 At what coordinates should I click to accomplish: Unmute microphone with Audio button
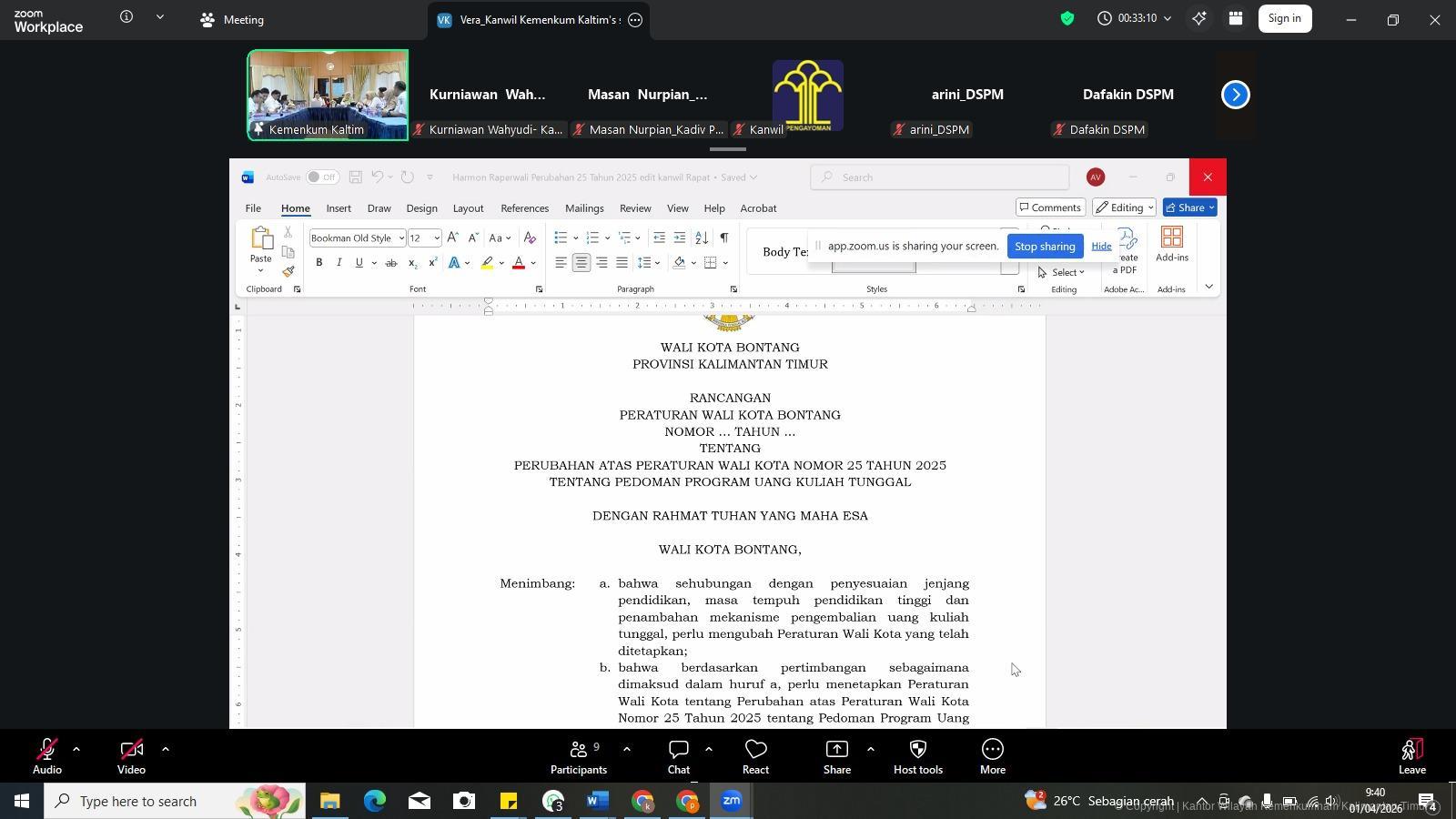[x=47, y=756]
